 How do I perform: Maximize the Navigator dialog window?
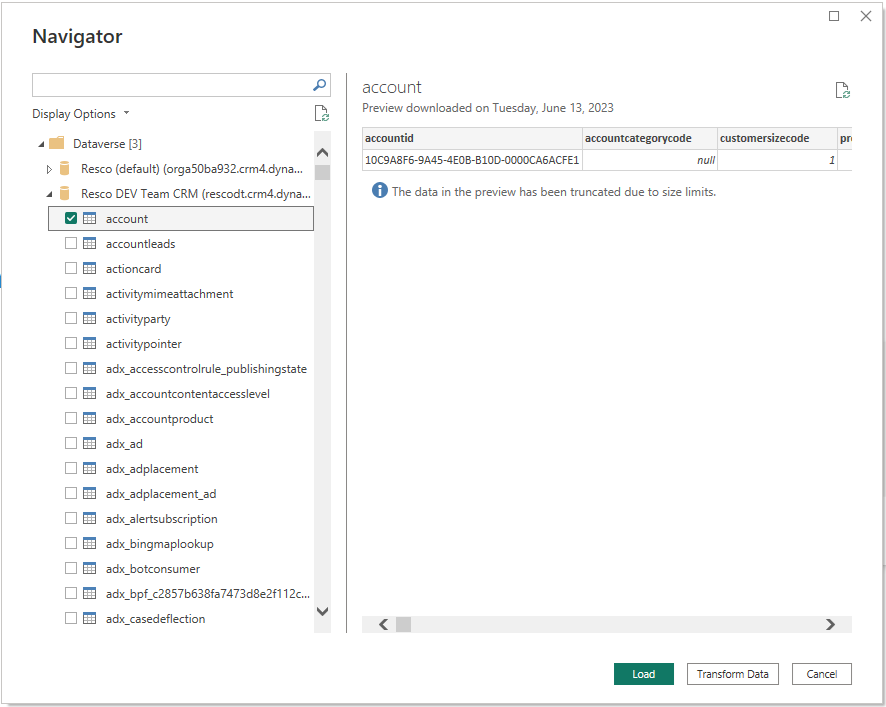click(x=834, y=16)
